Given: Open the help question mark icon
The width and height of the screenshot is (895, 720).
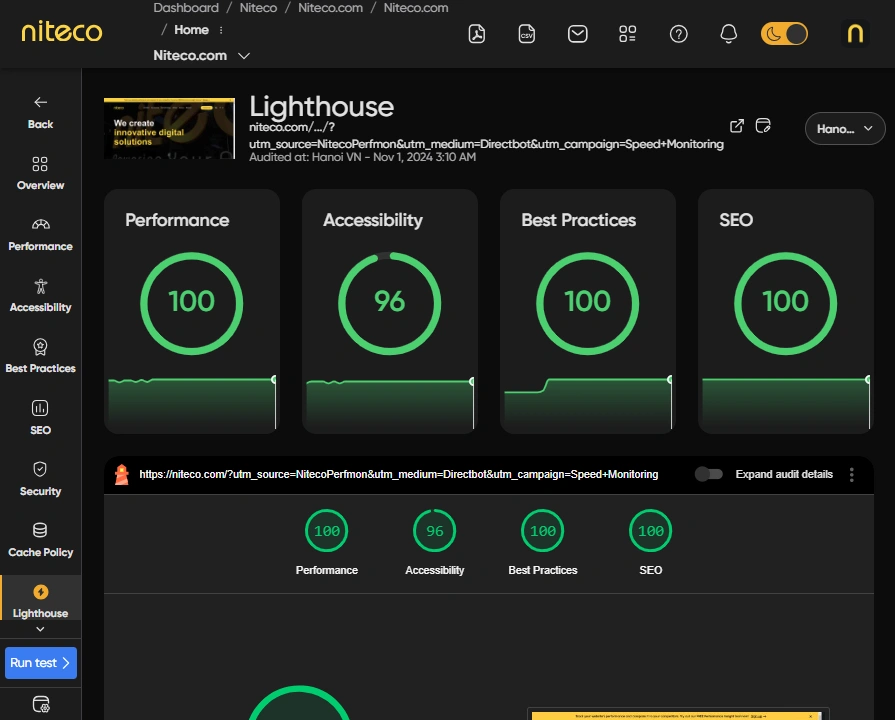Looking at the screenshot, I should point(678,34).
